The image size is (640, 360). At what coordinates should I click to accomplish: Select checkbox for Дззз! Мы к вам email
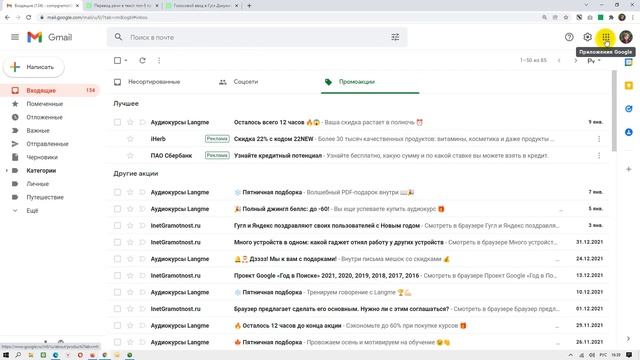pos(118,259)
